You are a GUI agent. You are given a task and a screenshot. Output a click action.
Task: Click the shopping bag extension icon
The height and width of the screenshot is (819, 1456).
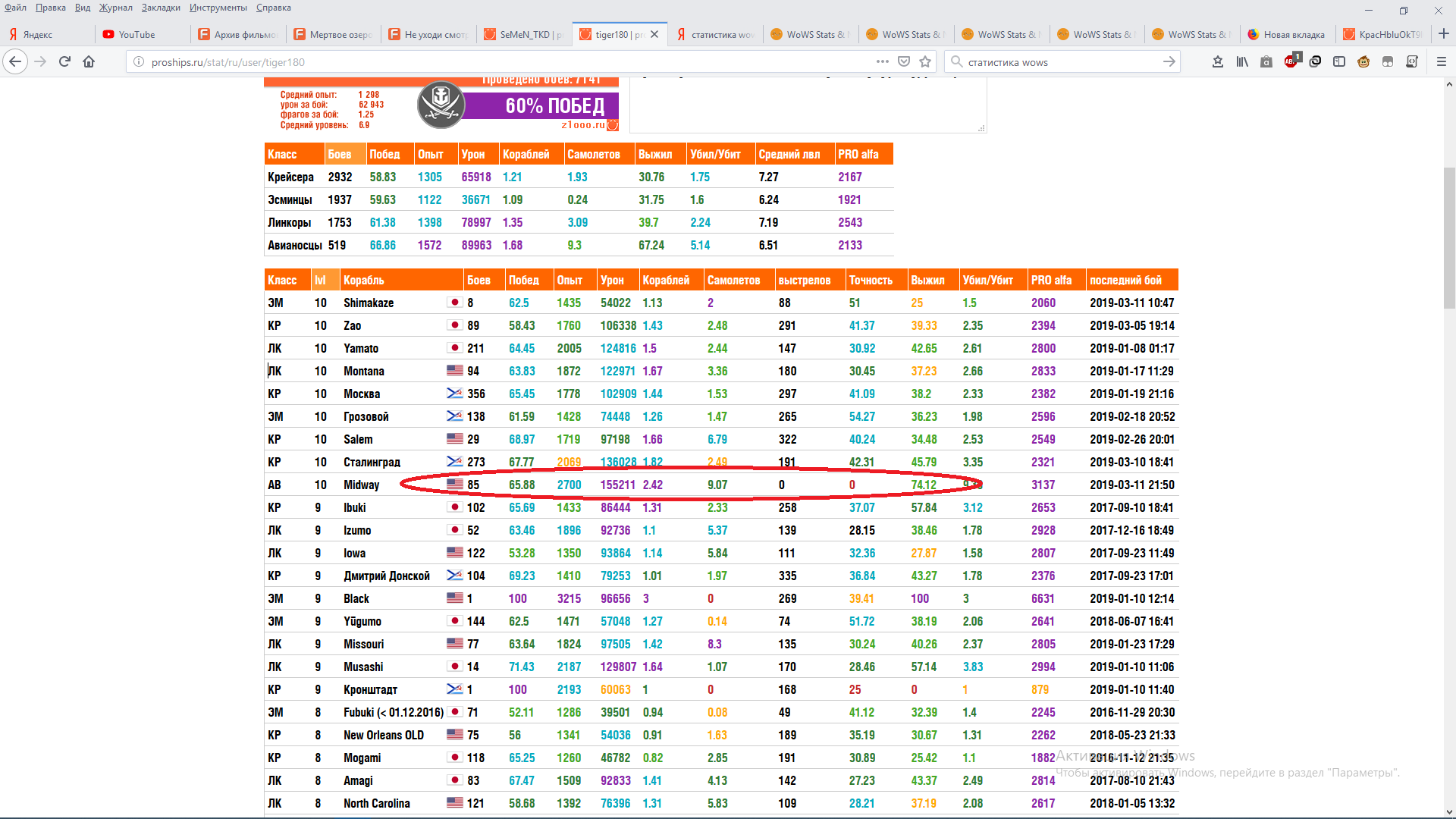coord(1266,61)
